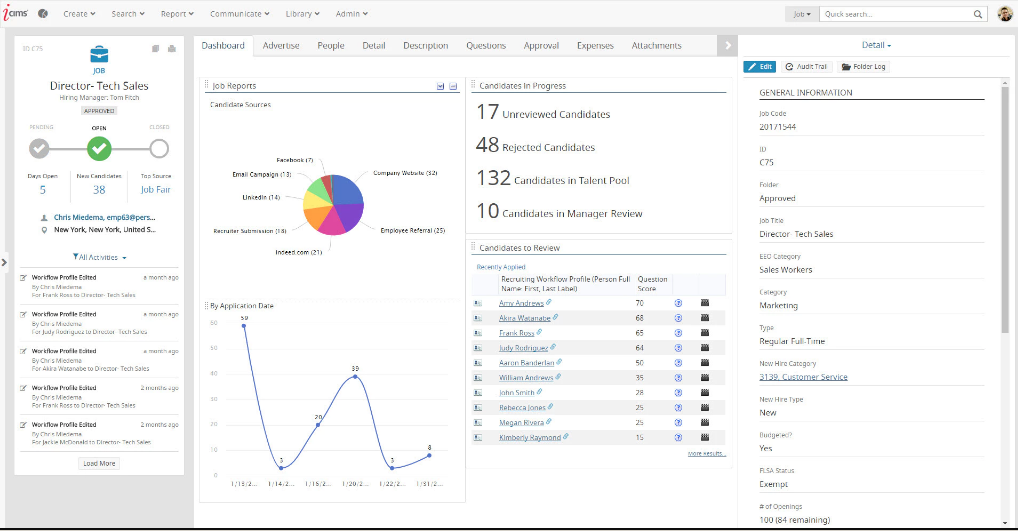
Task: Click the dashboard gauge icon beside logo
Action: (x=43, y=14)
